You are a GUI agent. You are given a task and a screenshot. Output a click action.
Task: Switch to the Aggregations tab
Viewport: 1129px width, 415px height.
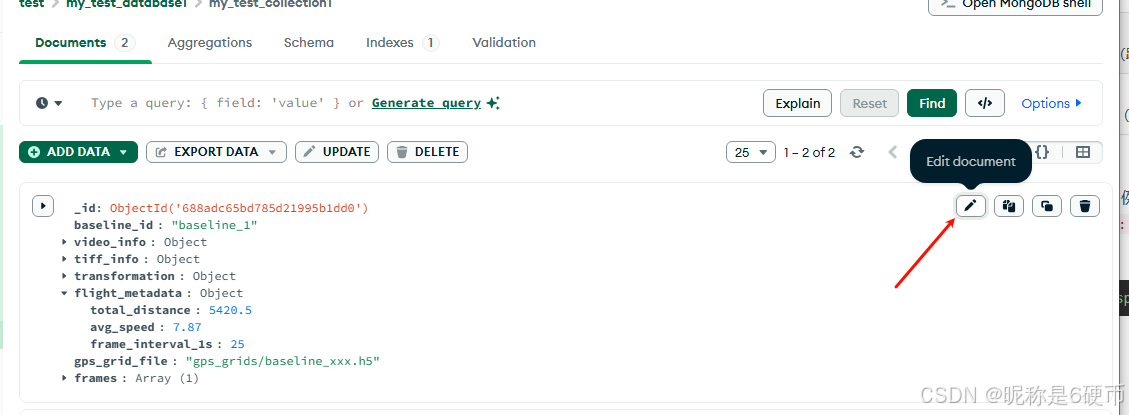pyautogui.click(x=210, y=43)
